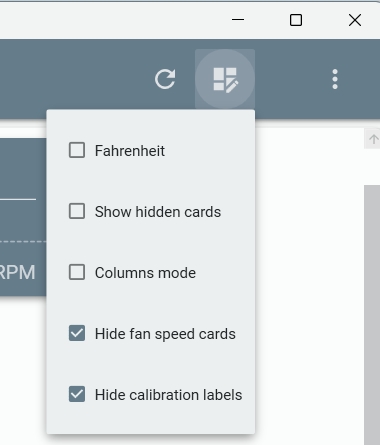This screenshot has height=445, width=380.
Task: Enable the Columns mode checkbox
Action: pos(77,272)
